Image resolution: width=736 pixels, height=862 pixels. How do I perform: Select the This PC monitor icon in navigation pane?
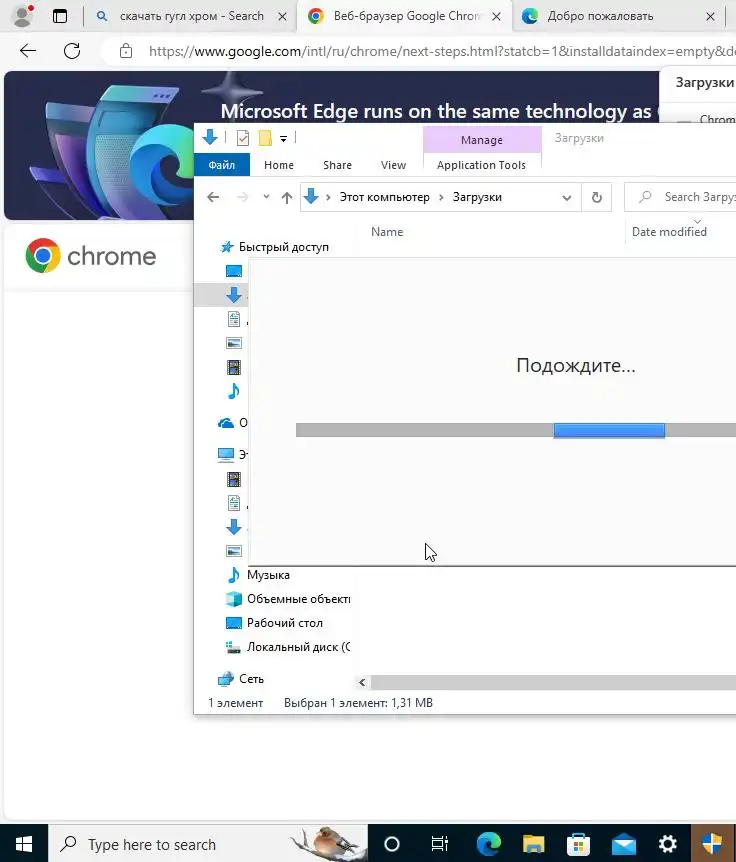tap(225, 454)
